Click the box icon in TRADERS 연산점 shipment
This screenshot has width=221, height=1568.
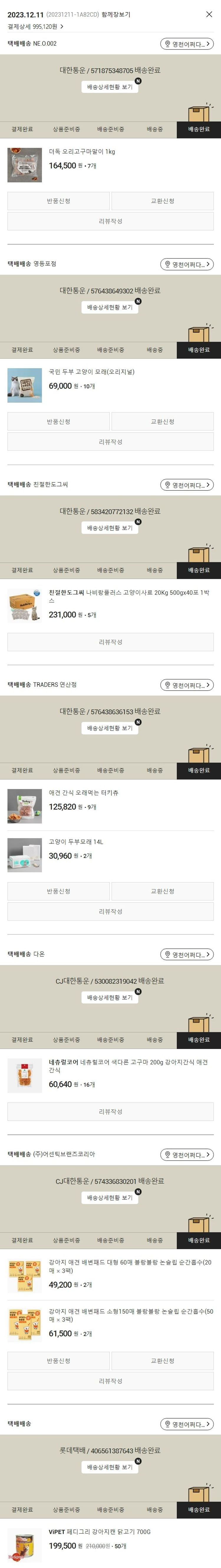[x=200, y=753]
